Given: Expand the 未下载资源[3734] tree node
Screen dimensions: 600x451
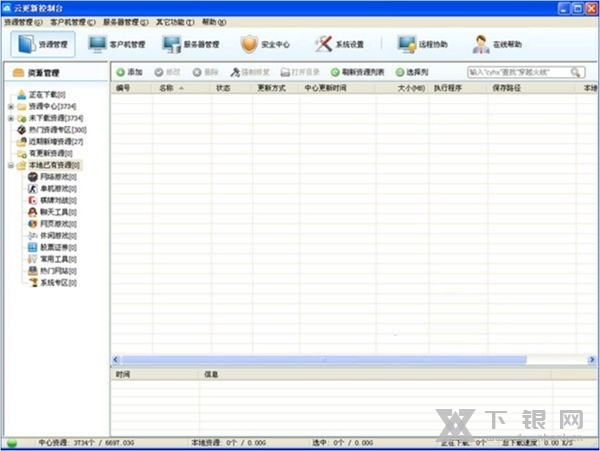Looking at the screenshot, I should point(10,118).
